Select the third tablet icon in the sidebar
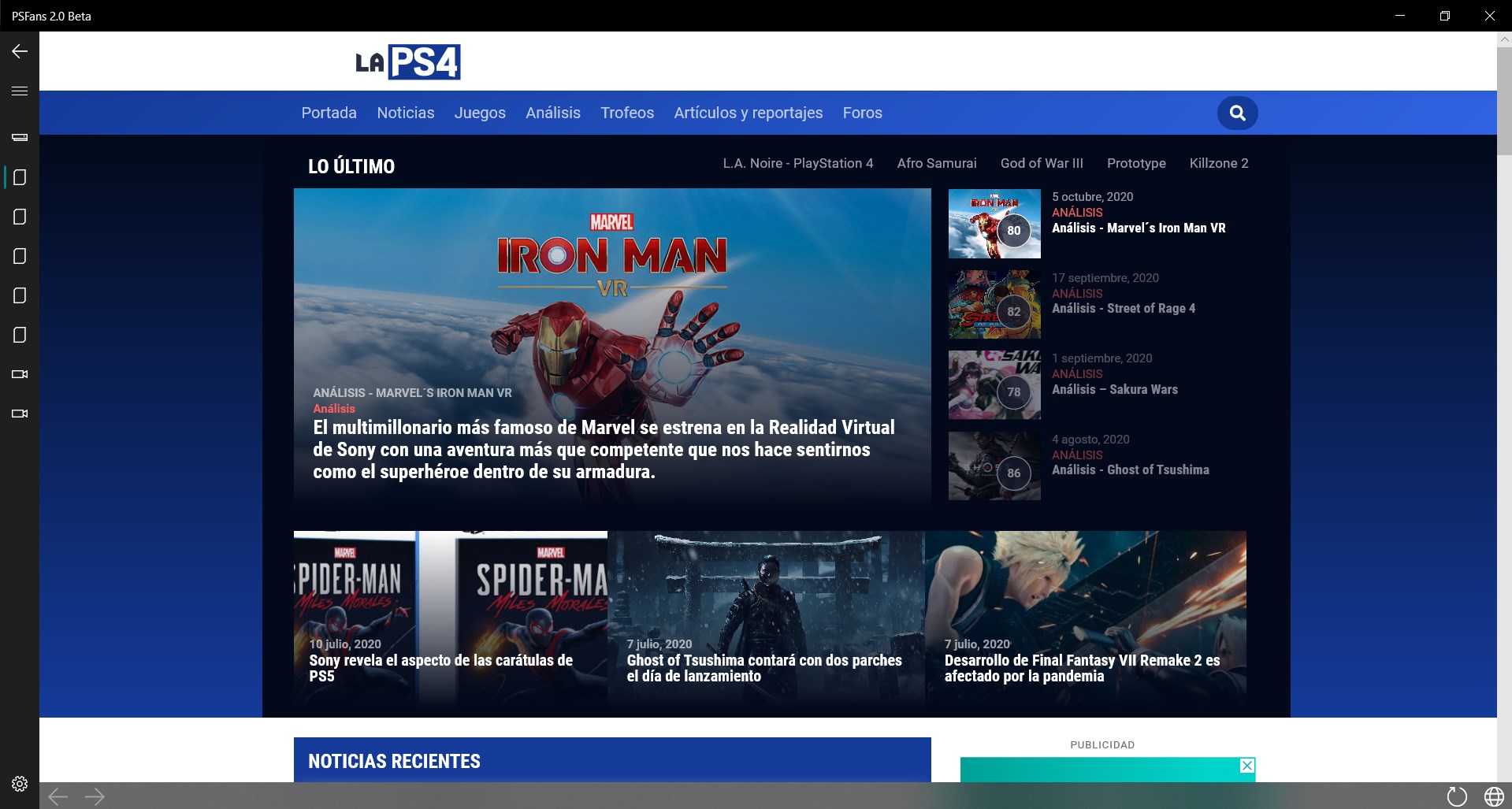The width and height of the screenshot is (1512, 809). [20, 256]
